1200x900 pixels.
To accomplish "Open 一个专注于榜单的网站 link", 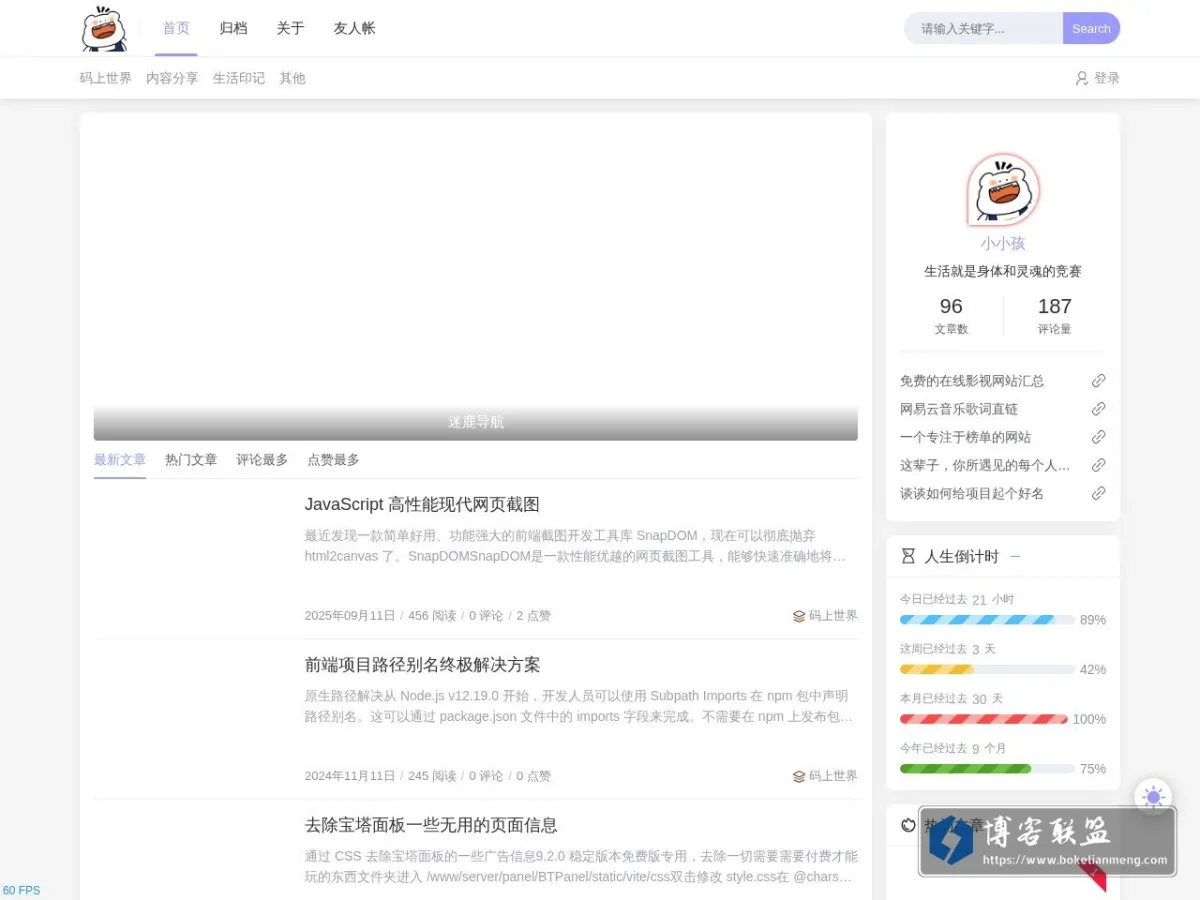I will click(965, 437).
